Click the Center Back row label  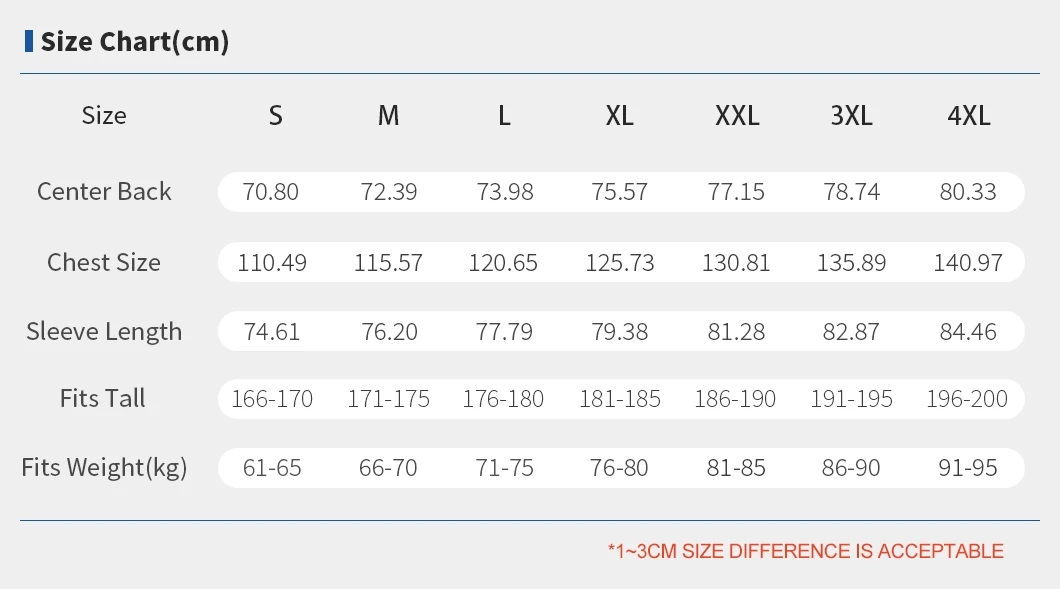pyautogui.click(x=104, y=191)
